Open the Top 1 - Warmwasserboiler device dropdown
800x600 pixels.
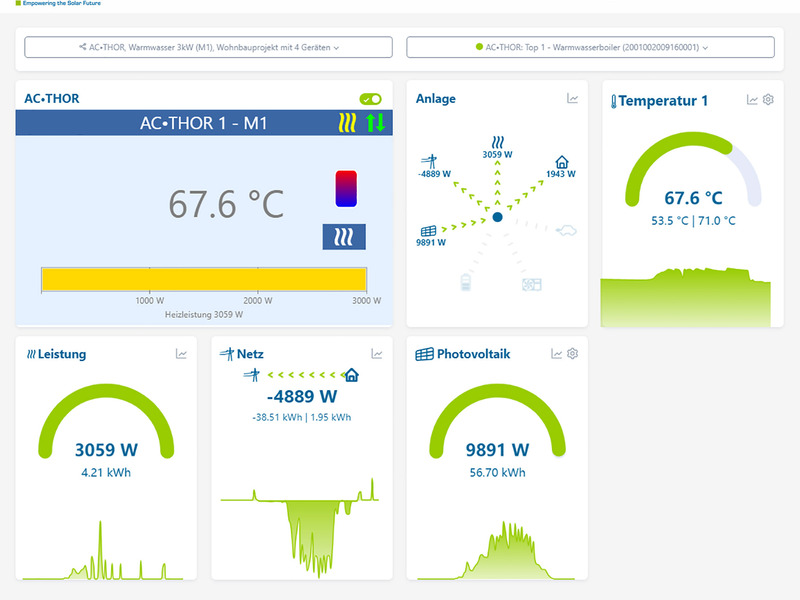[590, 47]
